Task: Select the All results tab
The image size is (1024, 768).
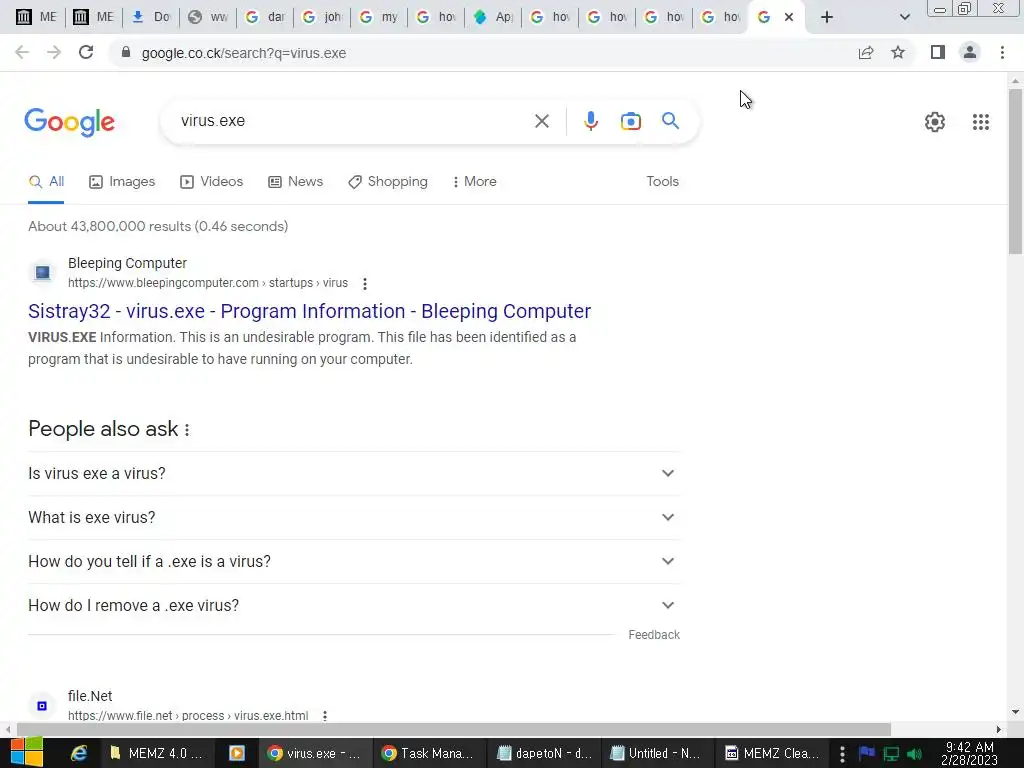Action: click(x=46, y=182)
